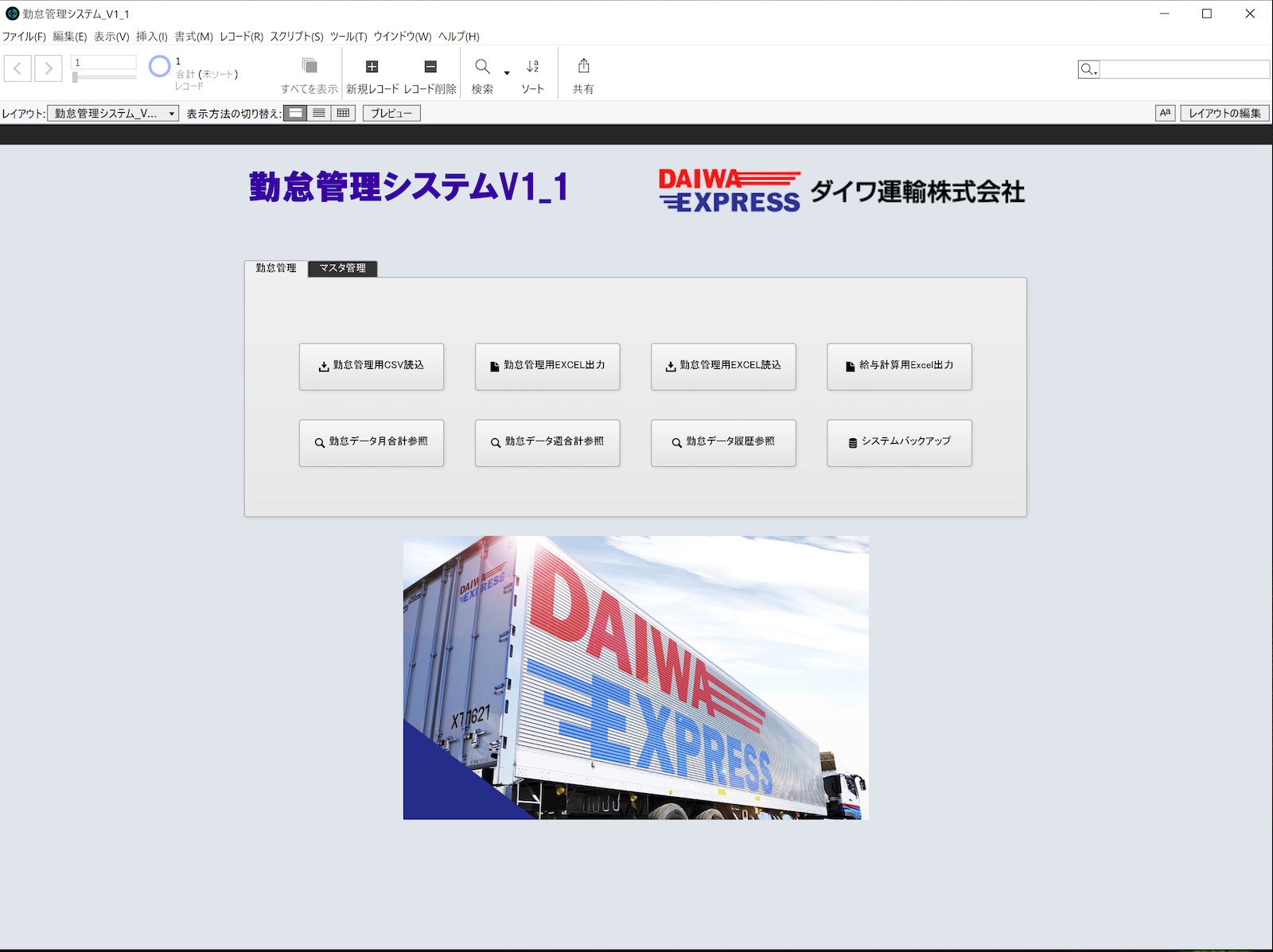Open the 編集(E) menu
The height and width of the screenshot is (952, 1273).
pyautogui.click(x=70, y=37)
